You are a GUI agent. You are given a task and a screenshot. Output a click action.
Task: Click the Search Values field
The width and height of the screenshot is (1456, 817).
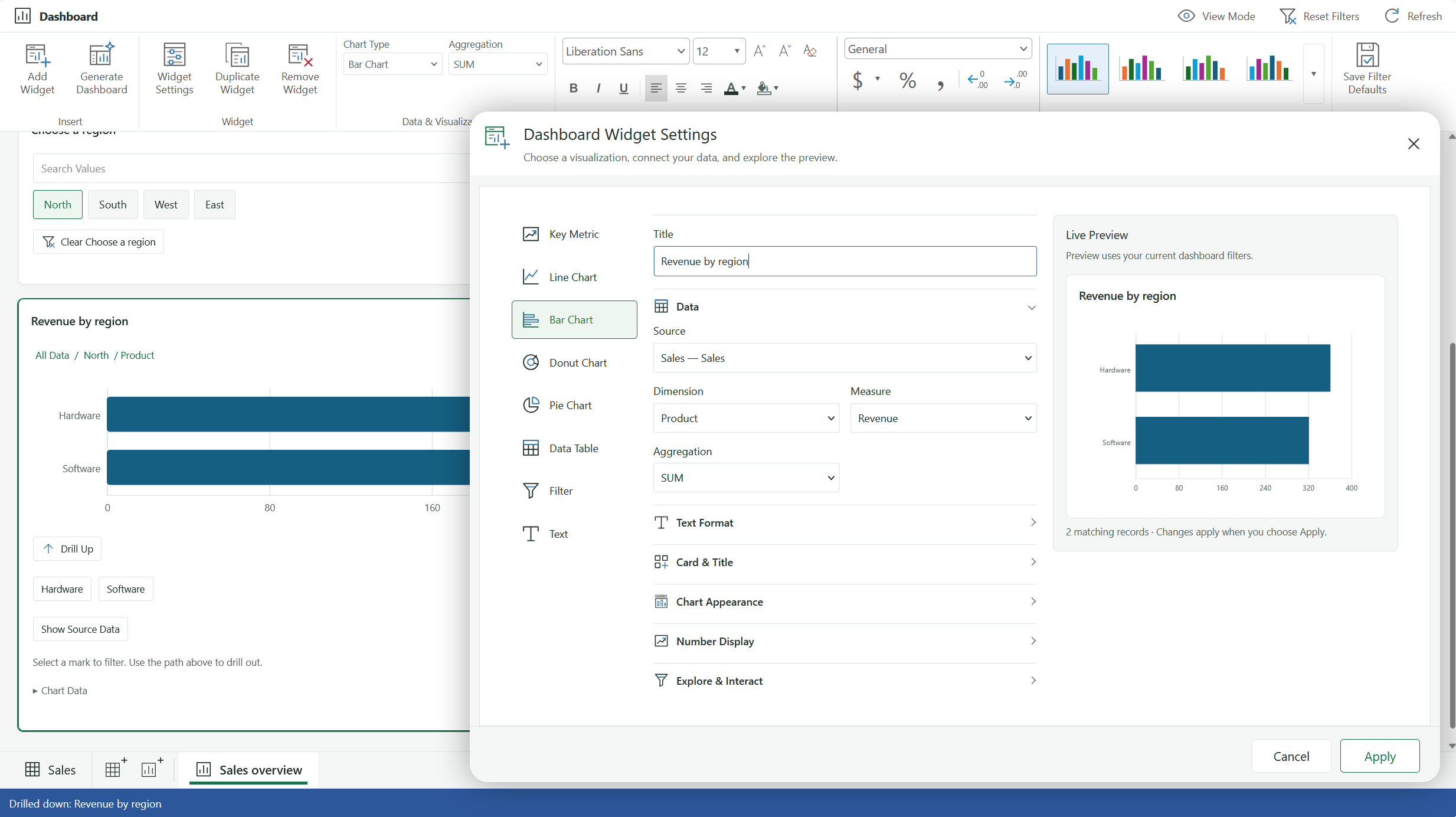point(251,168)
